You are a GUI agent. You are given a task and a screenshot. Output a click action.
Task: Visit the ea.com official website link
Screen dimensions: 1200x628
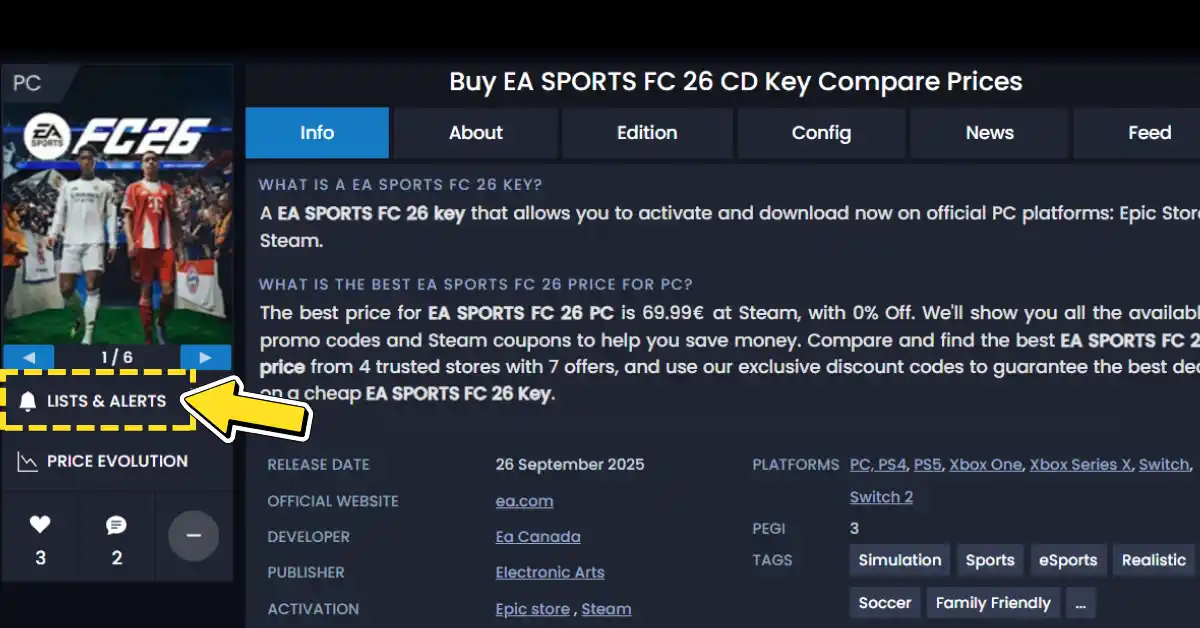(524, 501)
